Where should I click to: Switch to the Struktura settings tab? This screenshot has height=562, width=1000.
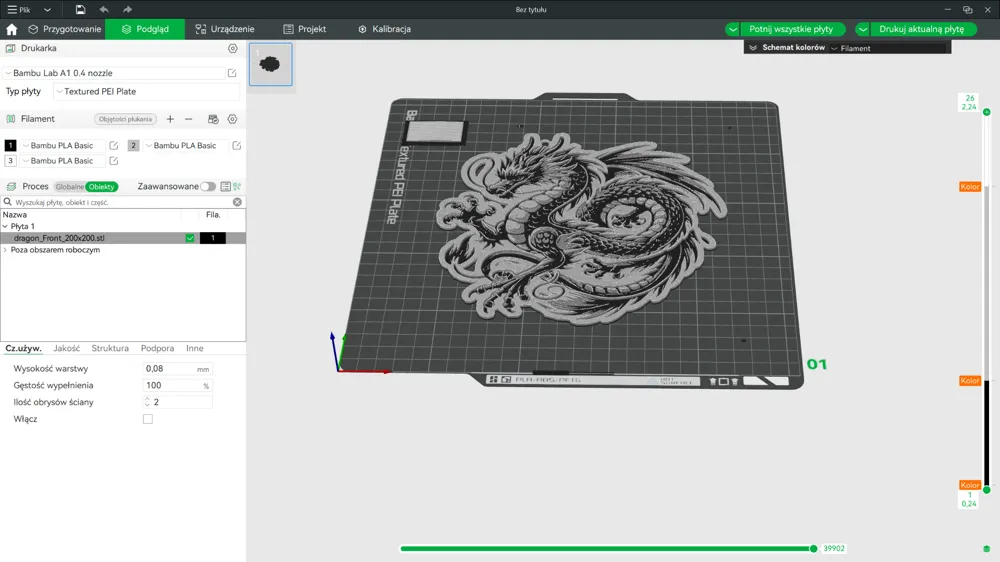(x=110, y=348)
